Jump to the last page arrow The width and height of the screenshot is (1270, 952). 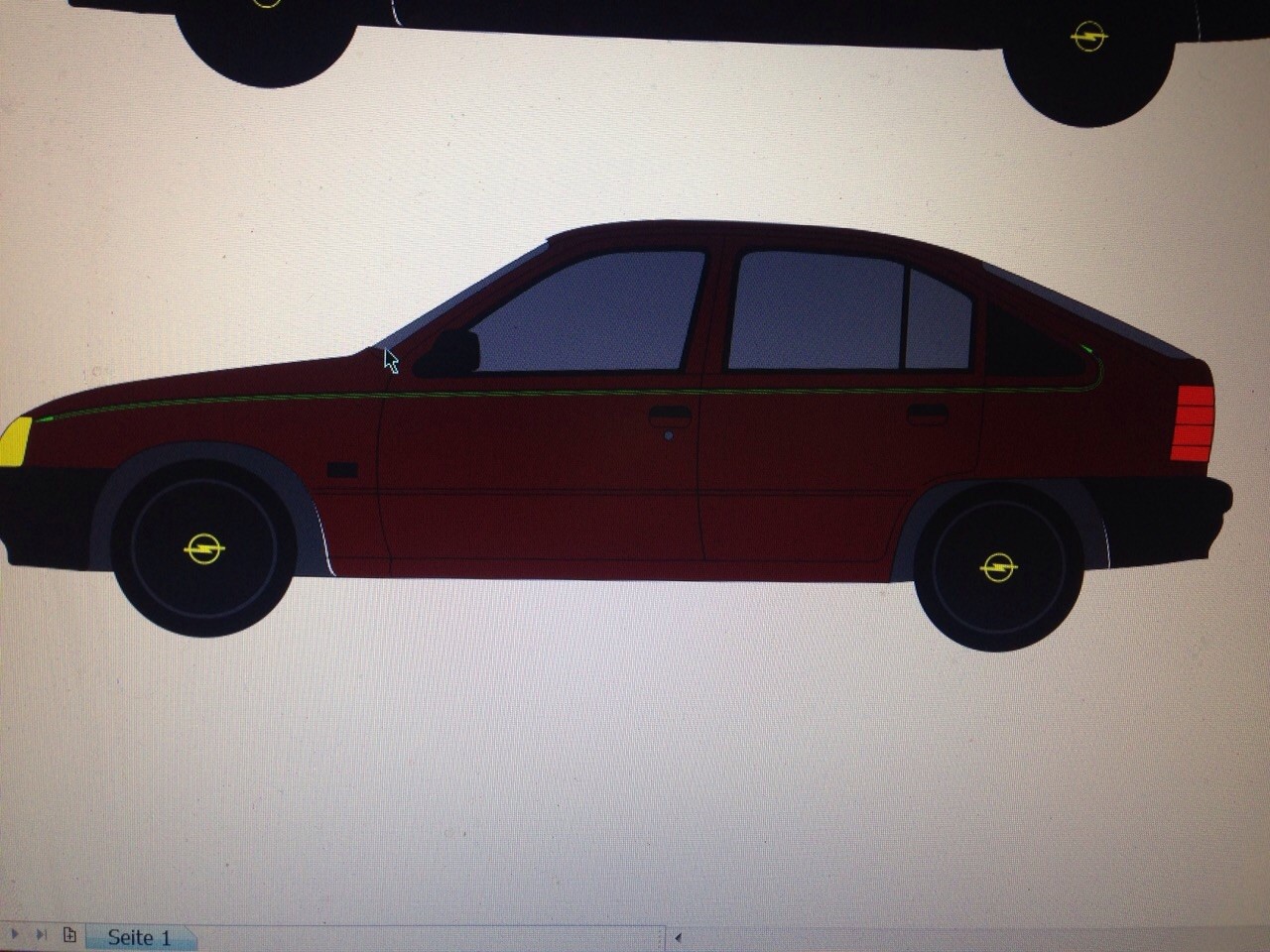(41, 934)
